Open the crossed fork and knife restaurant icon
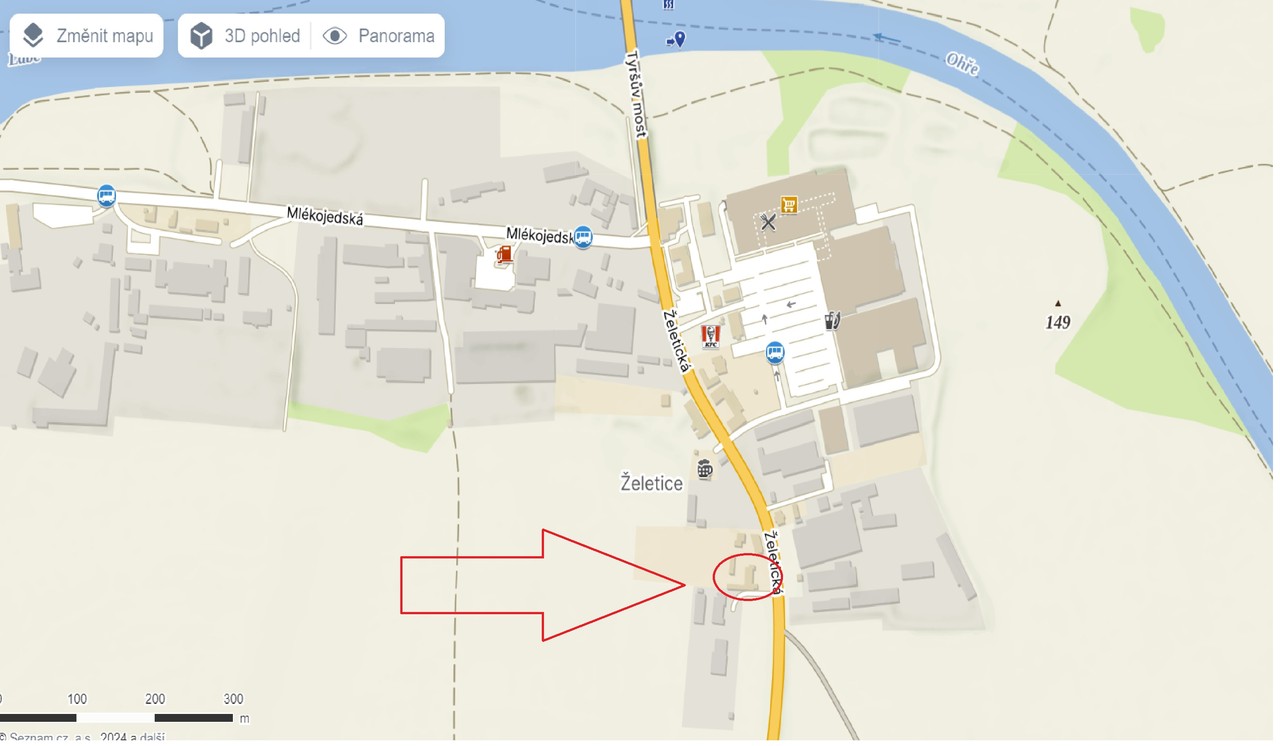 tap(768, 222)
